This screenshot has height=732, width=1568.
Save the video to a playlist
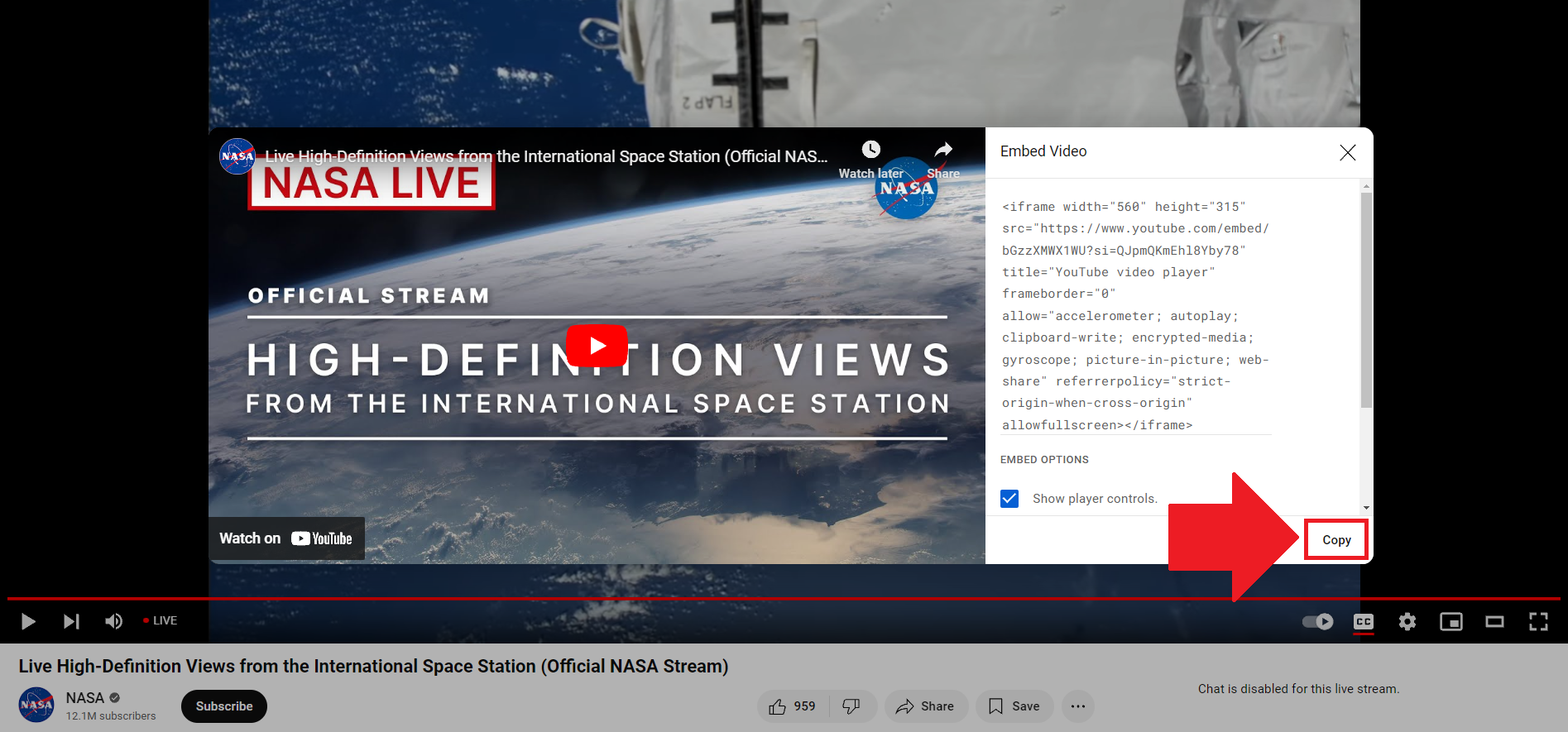[x=1014, y=706]
